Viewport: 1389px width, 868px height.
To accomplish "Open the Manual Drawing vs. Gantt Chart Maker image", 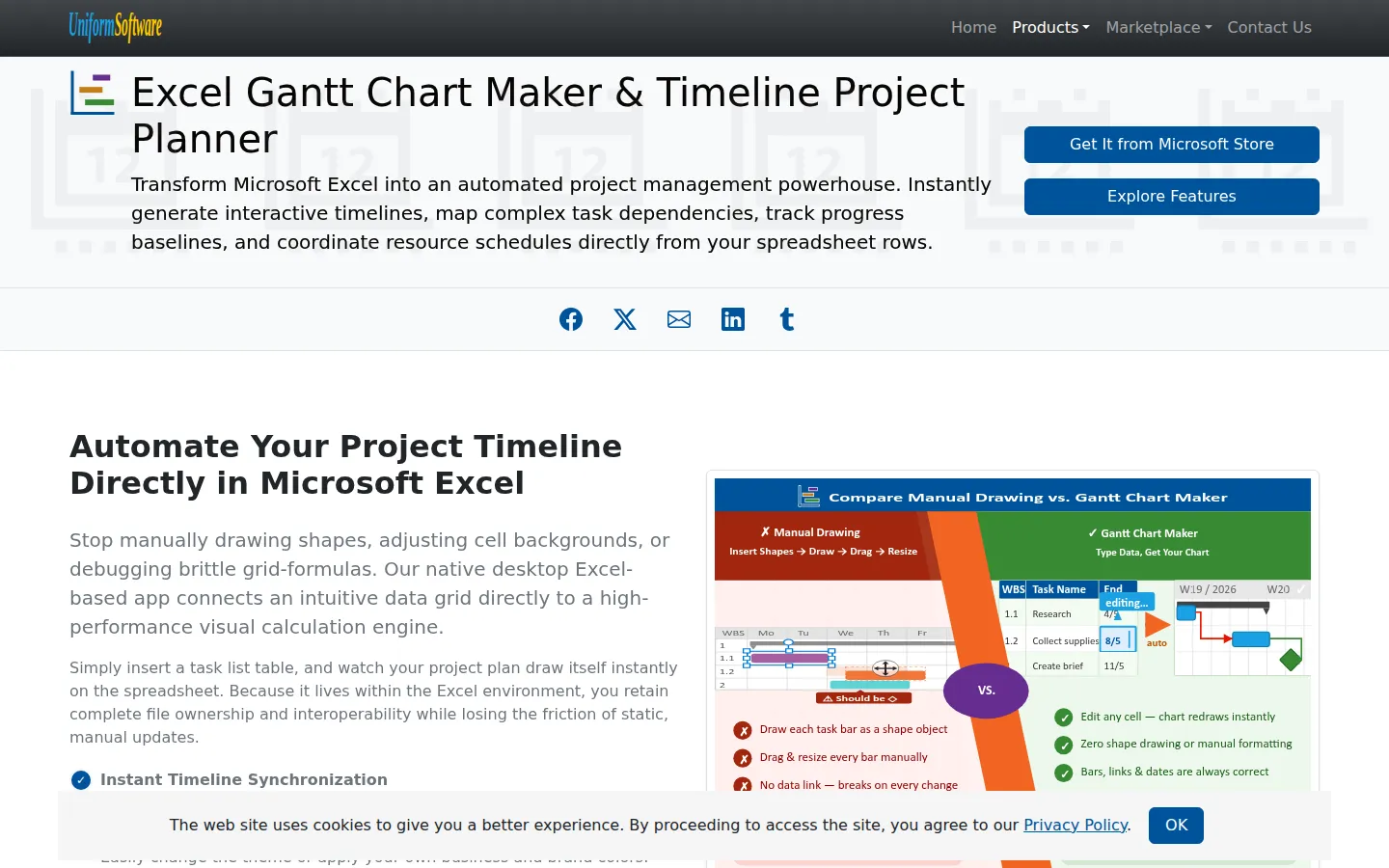I will pyautogui.click(x=1013, y=669).
